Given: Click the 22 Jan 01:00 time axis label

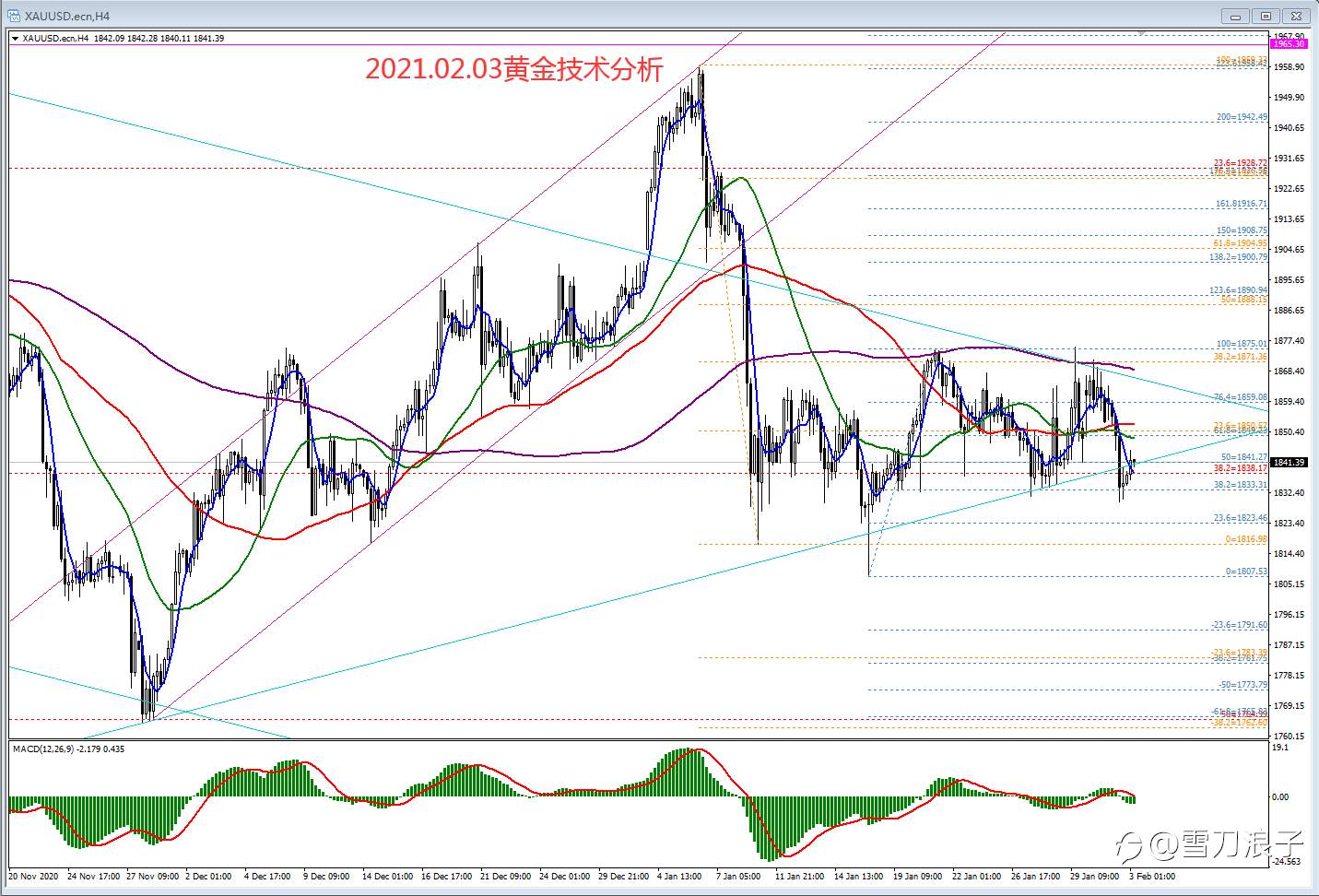Looking at the screenshot, I should pos(976,877).
